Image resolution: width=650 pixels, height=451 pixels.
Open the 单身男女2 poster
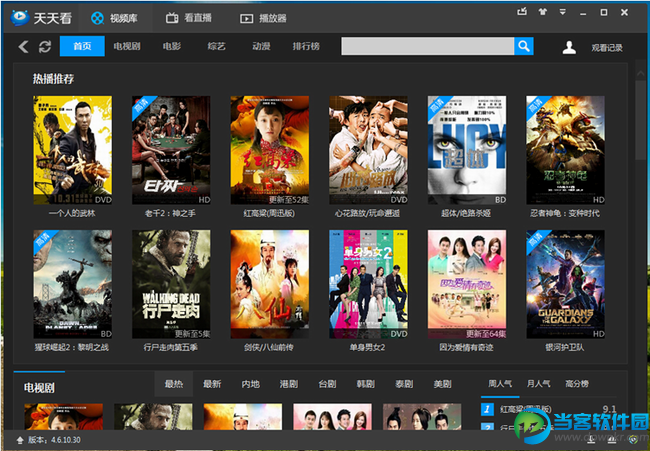pos(368,284)
